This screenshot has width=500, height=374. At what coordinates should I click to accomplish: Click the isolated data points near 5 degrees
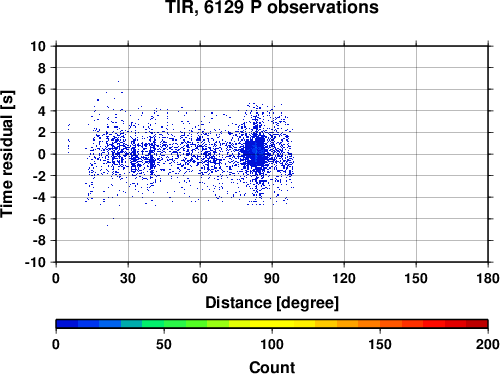point(69,138)
